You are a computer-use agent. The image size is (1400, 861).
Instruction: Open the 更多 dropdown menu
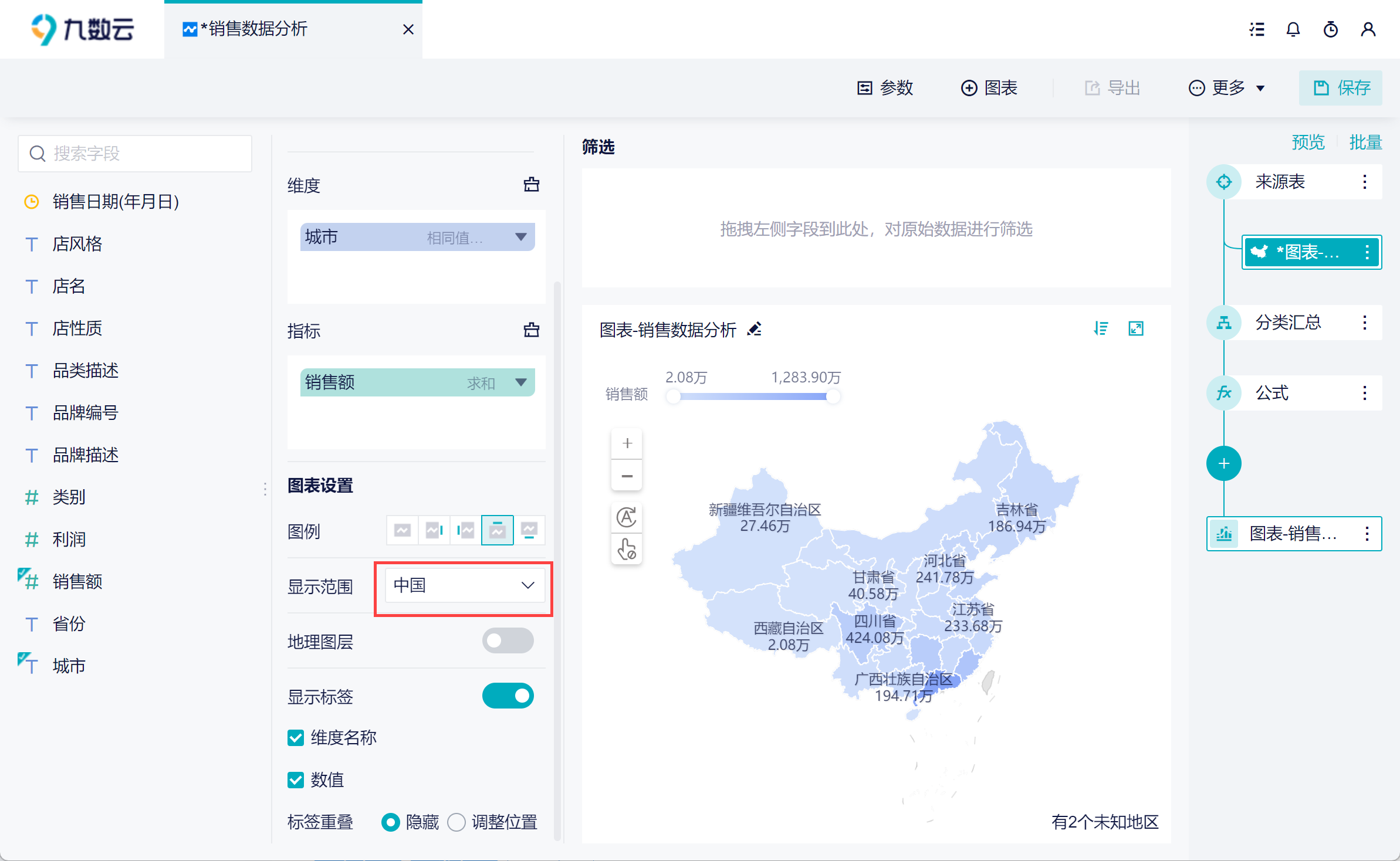click(x=1227, y=88)
